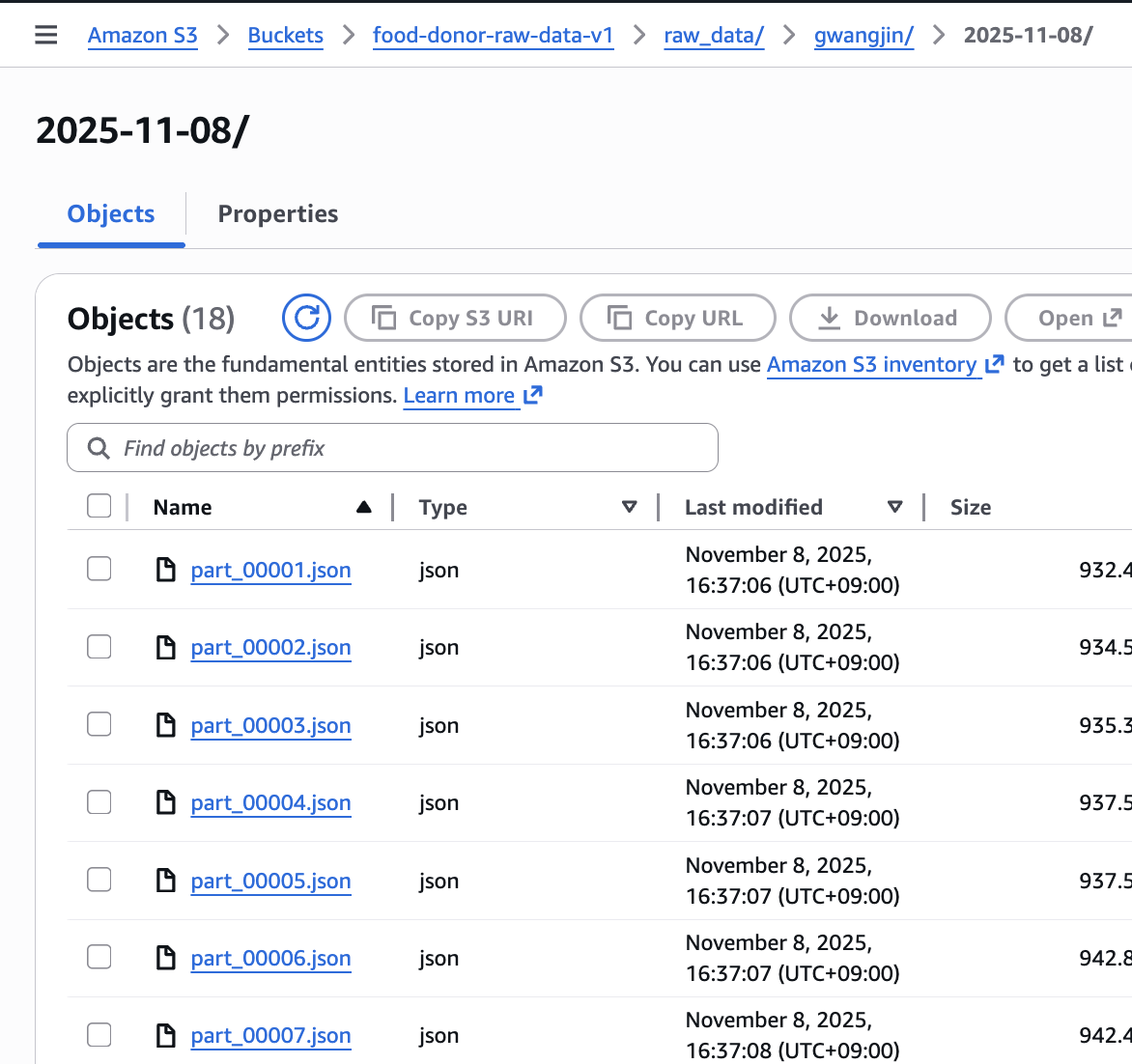
Task: Toggle the select-all objects checkbox
Action: click(x=99, y=506)
